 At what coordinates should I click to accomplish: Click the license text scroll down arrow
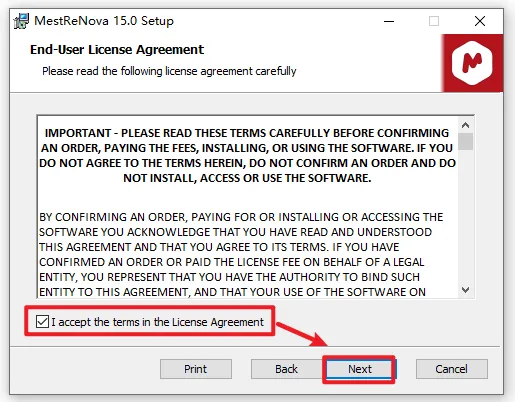(x=466, y=290)
